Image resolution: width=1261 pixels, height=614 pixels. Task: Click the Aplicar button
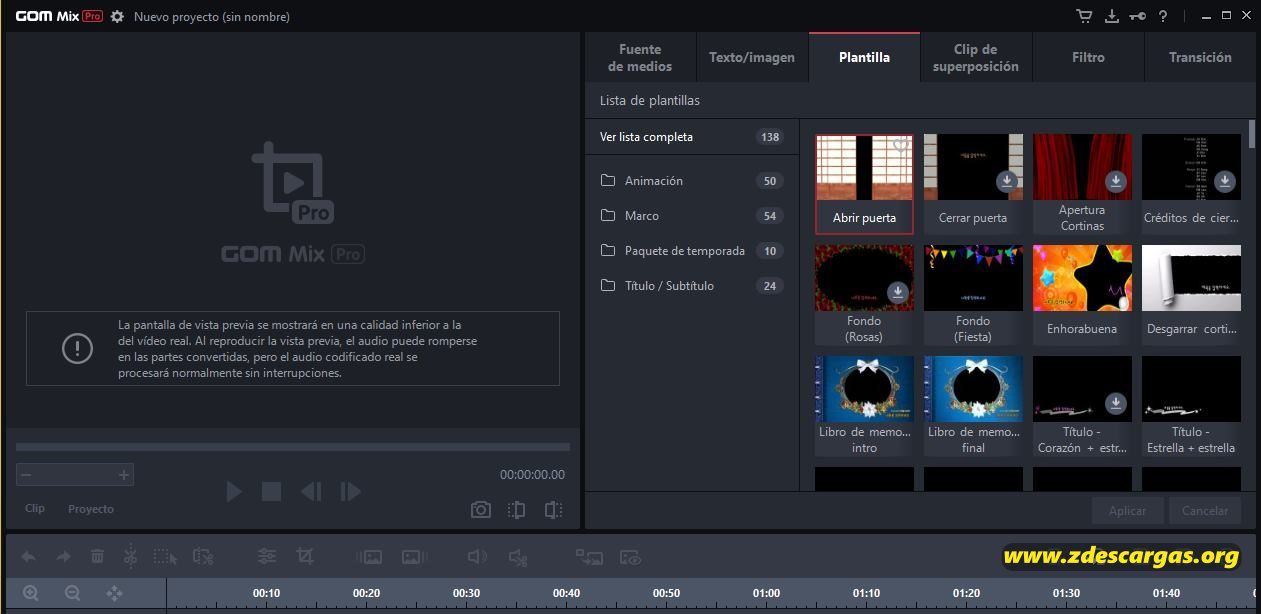tap(1128, 510)
